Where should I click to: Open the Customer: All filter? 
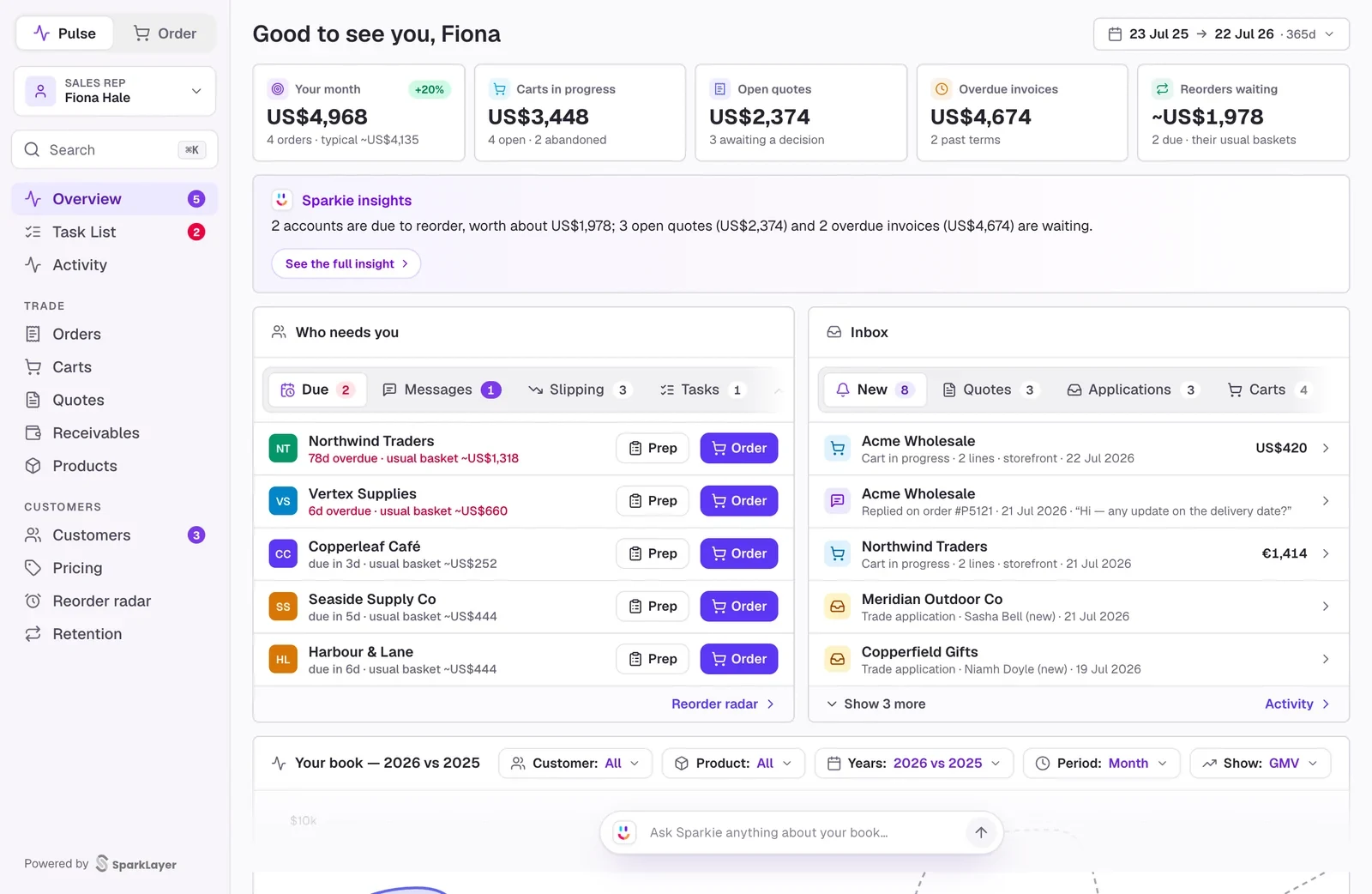tap(575, 764)
